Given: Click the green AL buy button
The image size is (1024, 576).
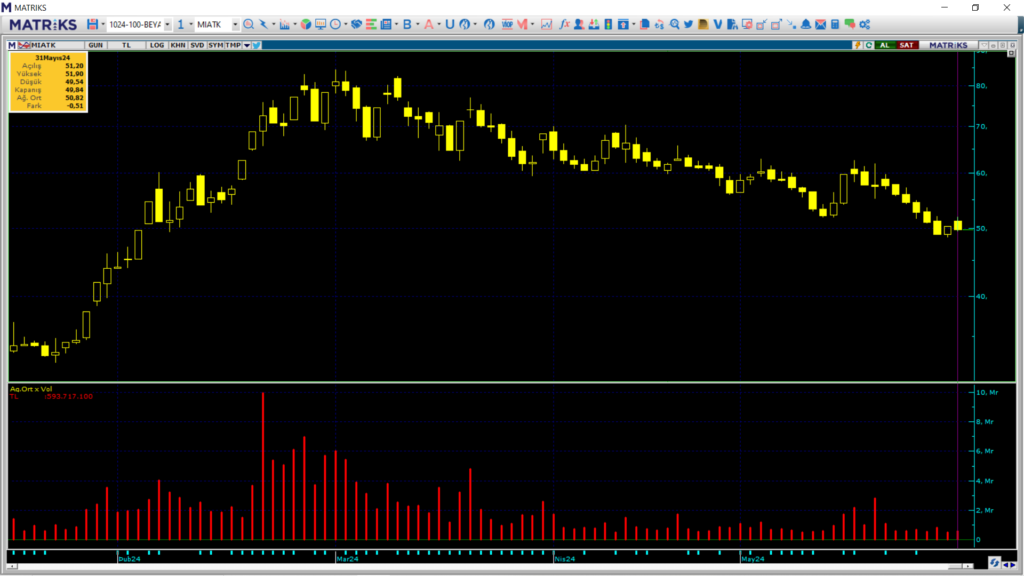Looking at the screenshot, I should click(x=885, y=45).
